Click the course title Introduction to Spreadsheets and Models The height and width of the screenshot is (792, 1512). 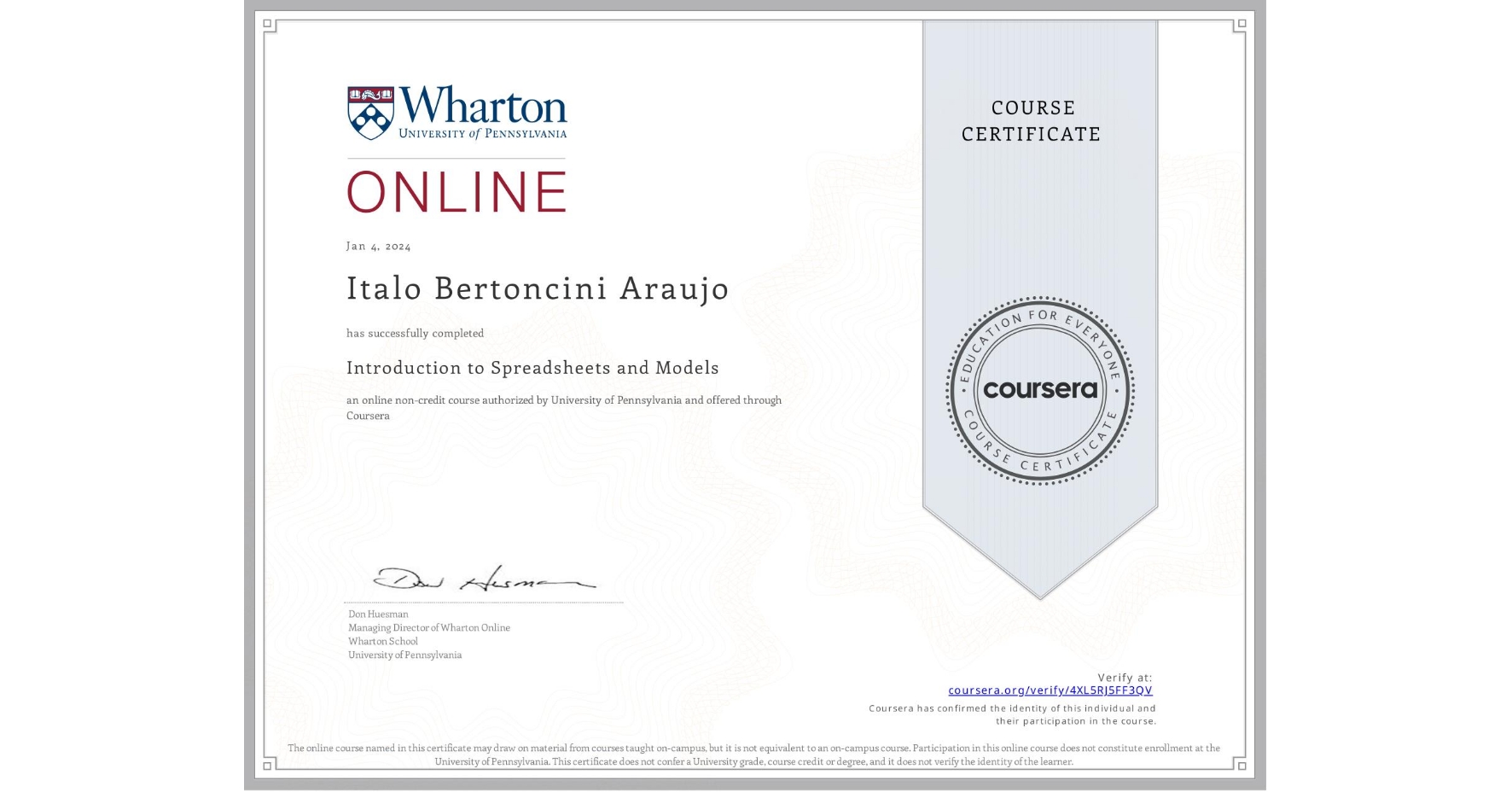pos(532,367)
